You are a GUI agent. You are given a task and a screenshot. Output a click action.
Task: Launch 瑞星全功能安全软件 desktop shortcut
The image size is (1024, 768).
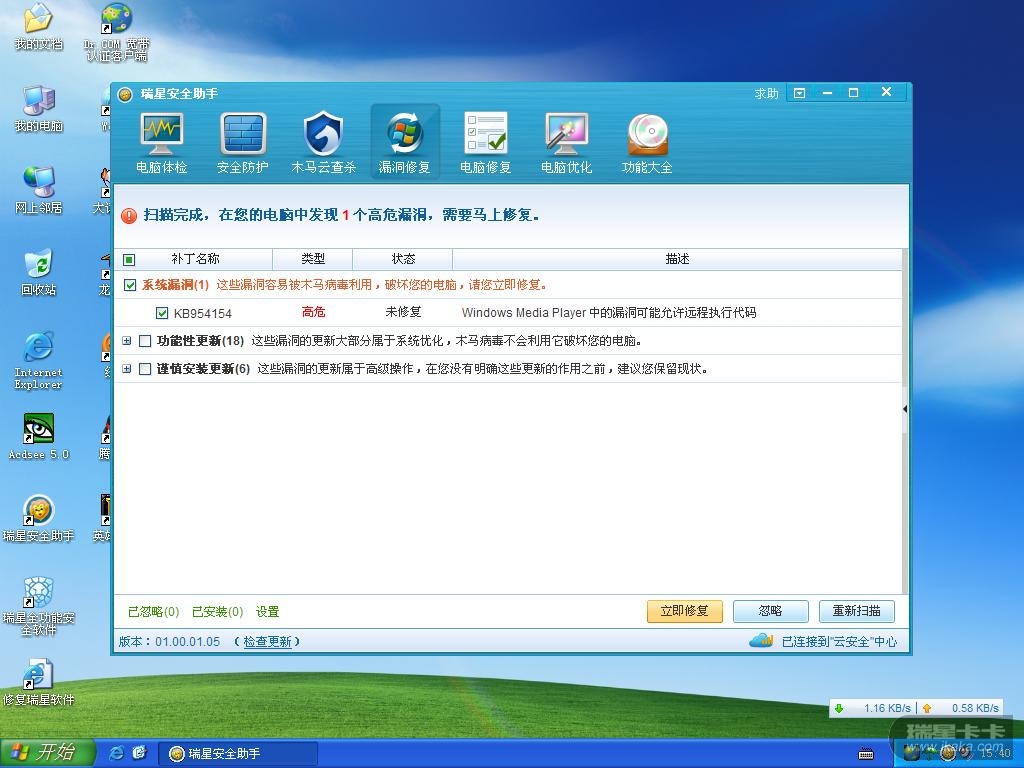pyautogui.click(x=39, y=606)
